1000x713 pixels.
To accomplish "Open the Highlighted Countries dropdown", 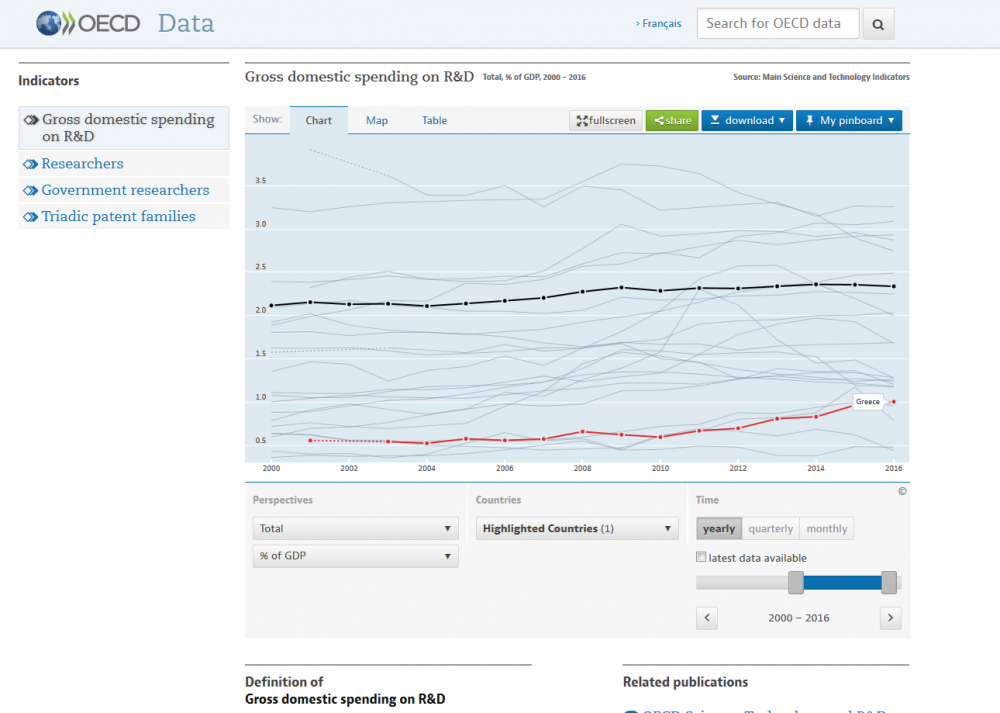I will pyautogui.click(x=577, y=529).
